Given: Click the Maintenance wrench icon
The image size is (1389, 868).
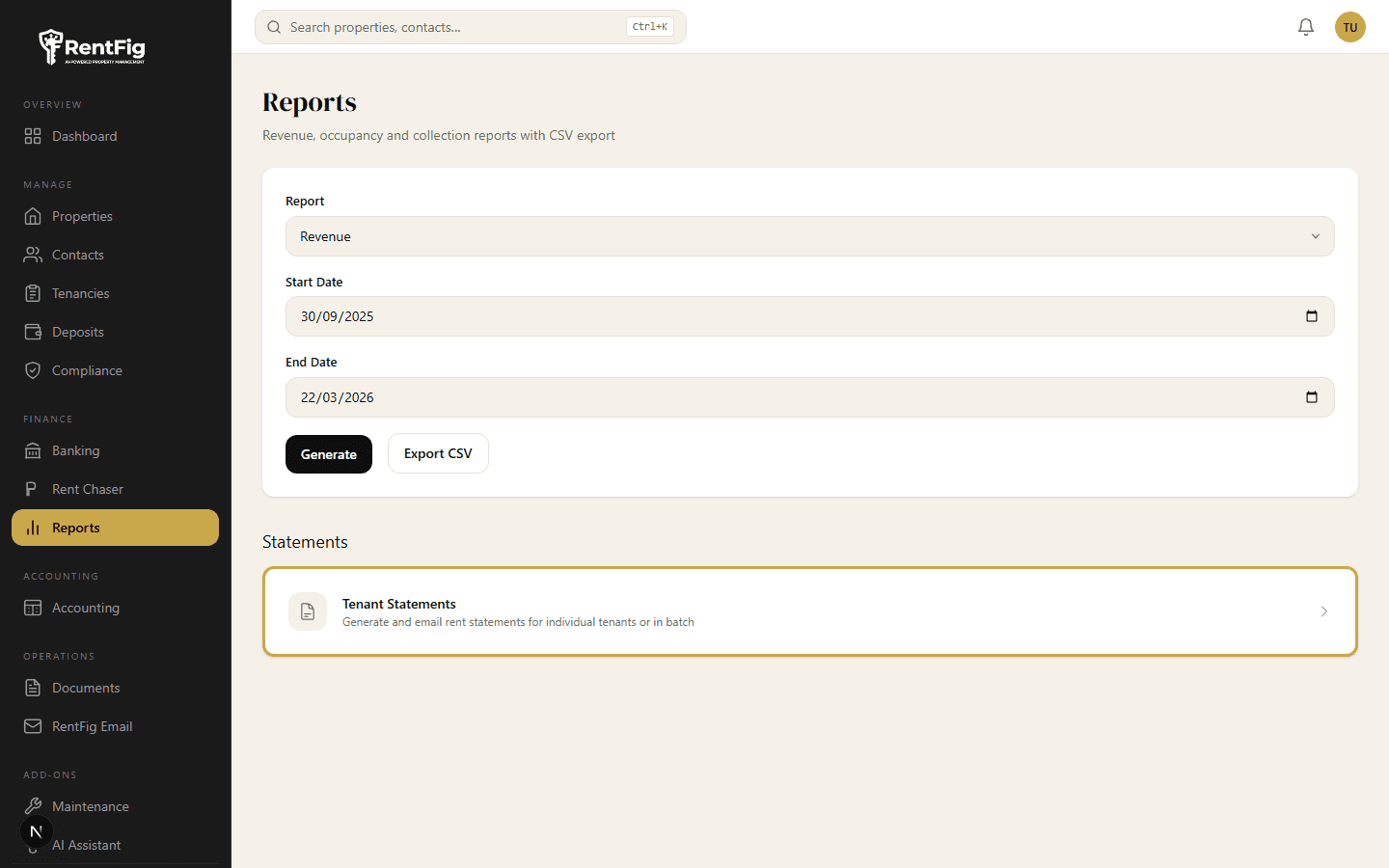Looking at the screenshot, I should point(32,806).
